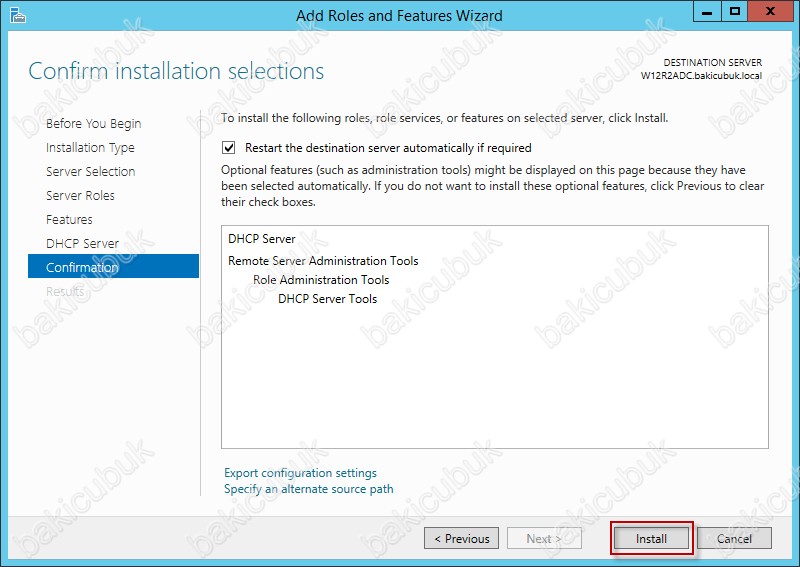Click the Cancel button
This screenshot has height=567, width=800.
tap(734, 538)
